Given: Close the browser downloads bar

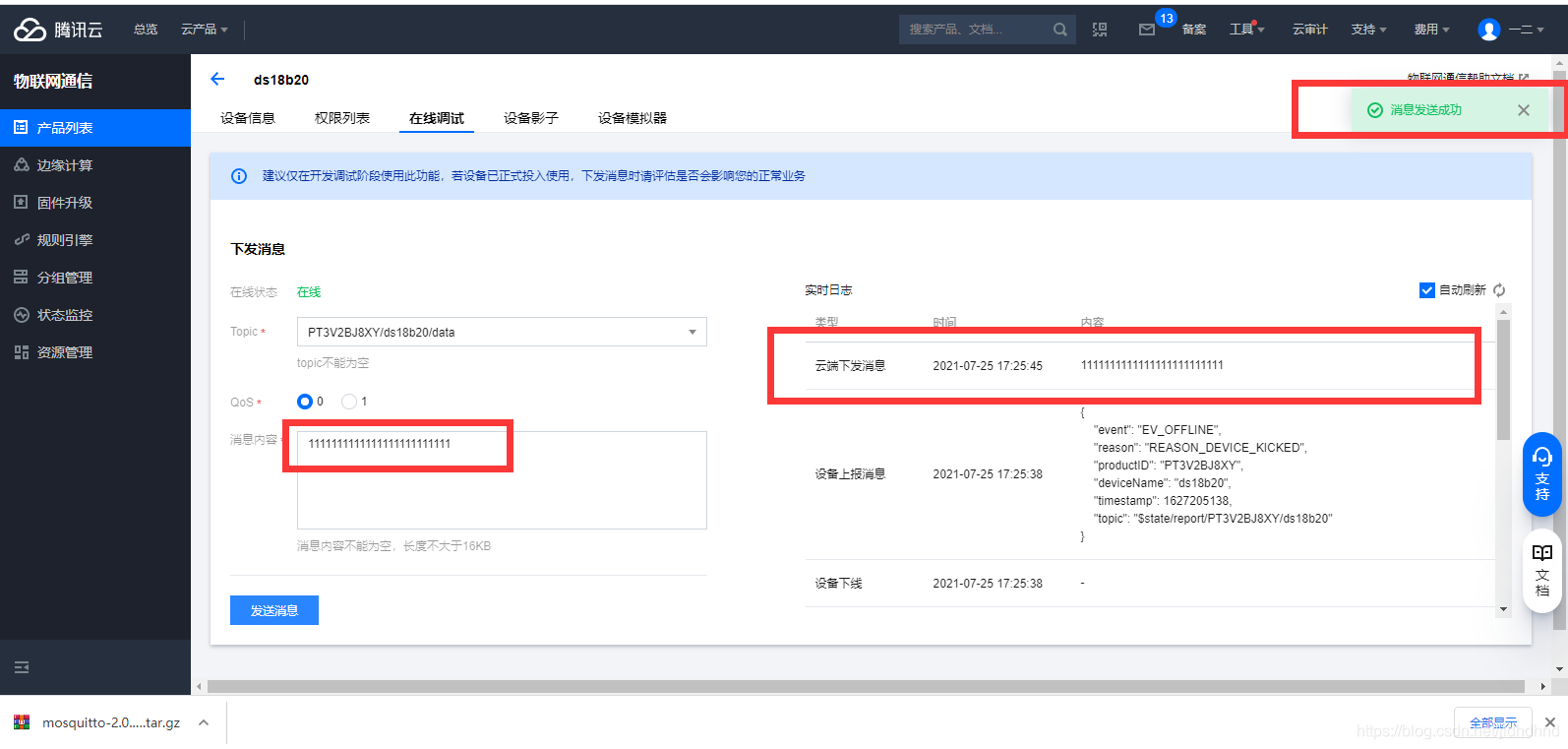Looking at the screenshot, I should [x=1550, y=722].
